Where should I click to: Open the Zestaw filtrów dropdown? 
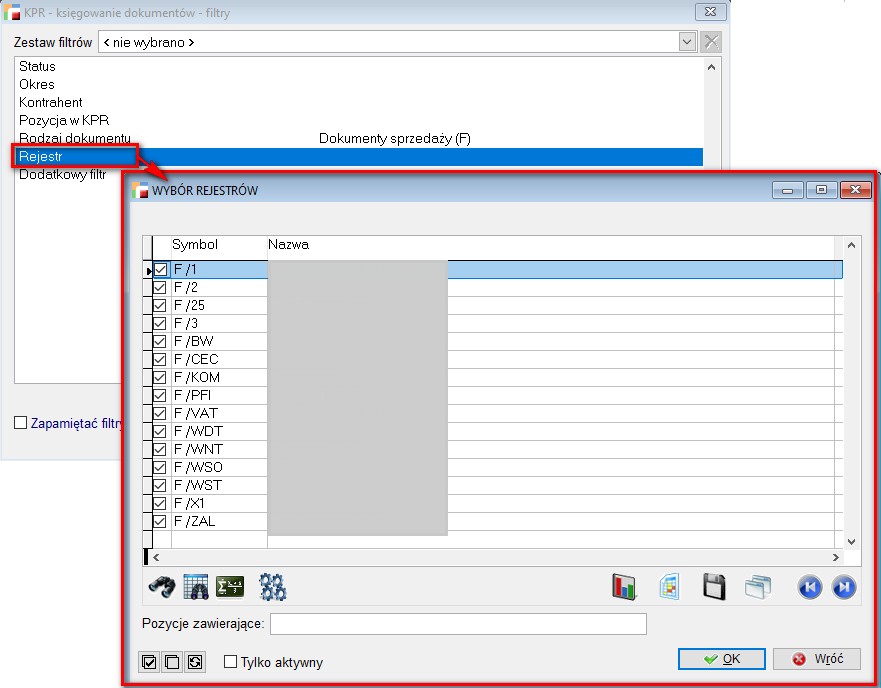687,42
